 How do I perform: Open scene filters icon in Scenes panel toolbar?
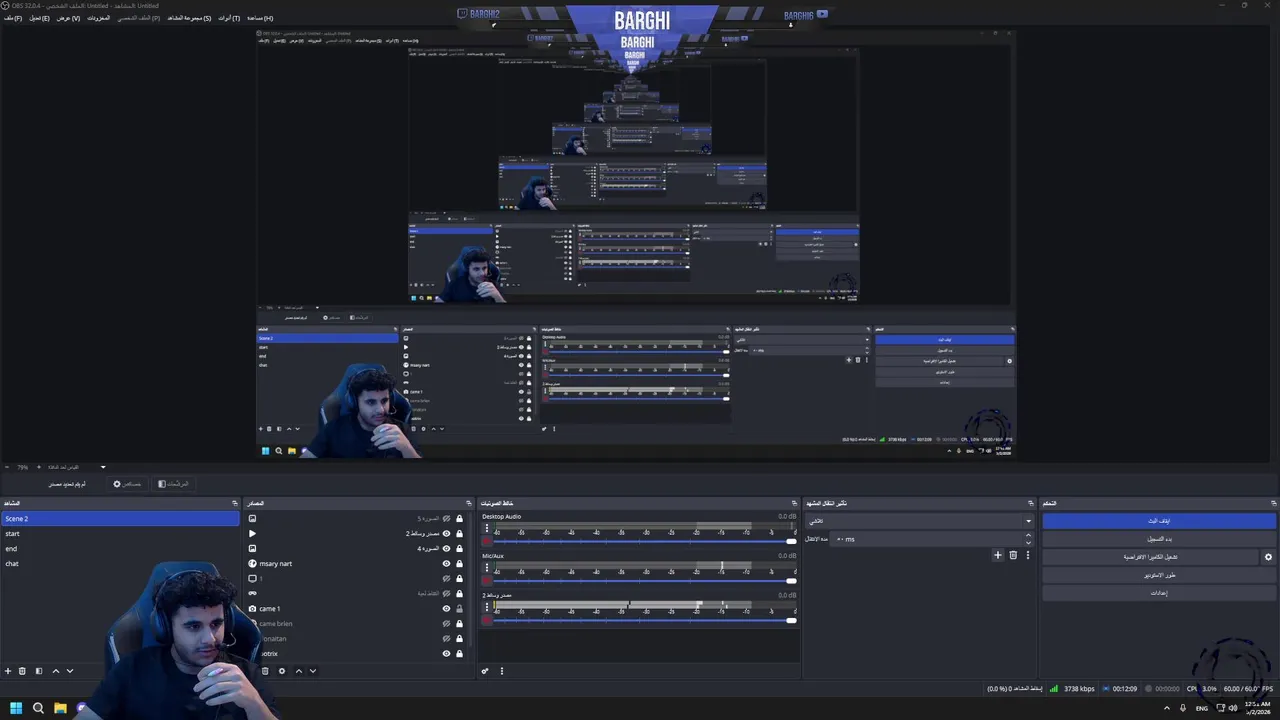coord(39,671)
